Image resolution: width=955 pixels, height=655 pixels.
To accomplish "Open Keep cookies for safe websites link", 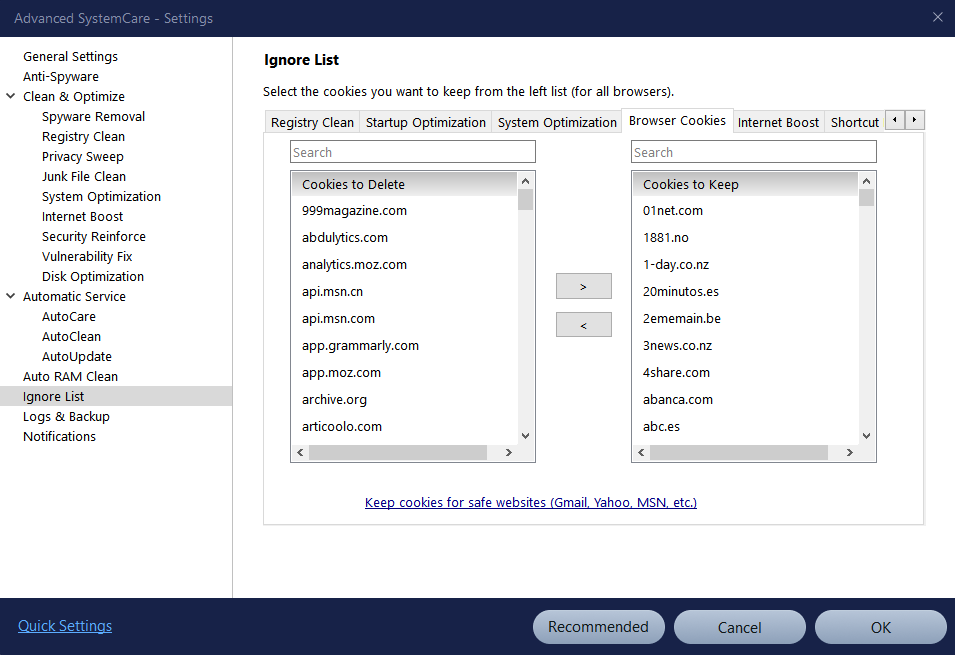I will [530, 502].
